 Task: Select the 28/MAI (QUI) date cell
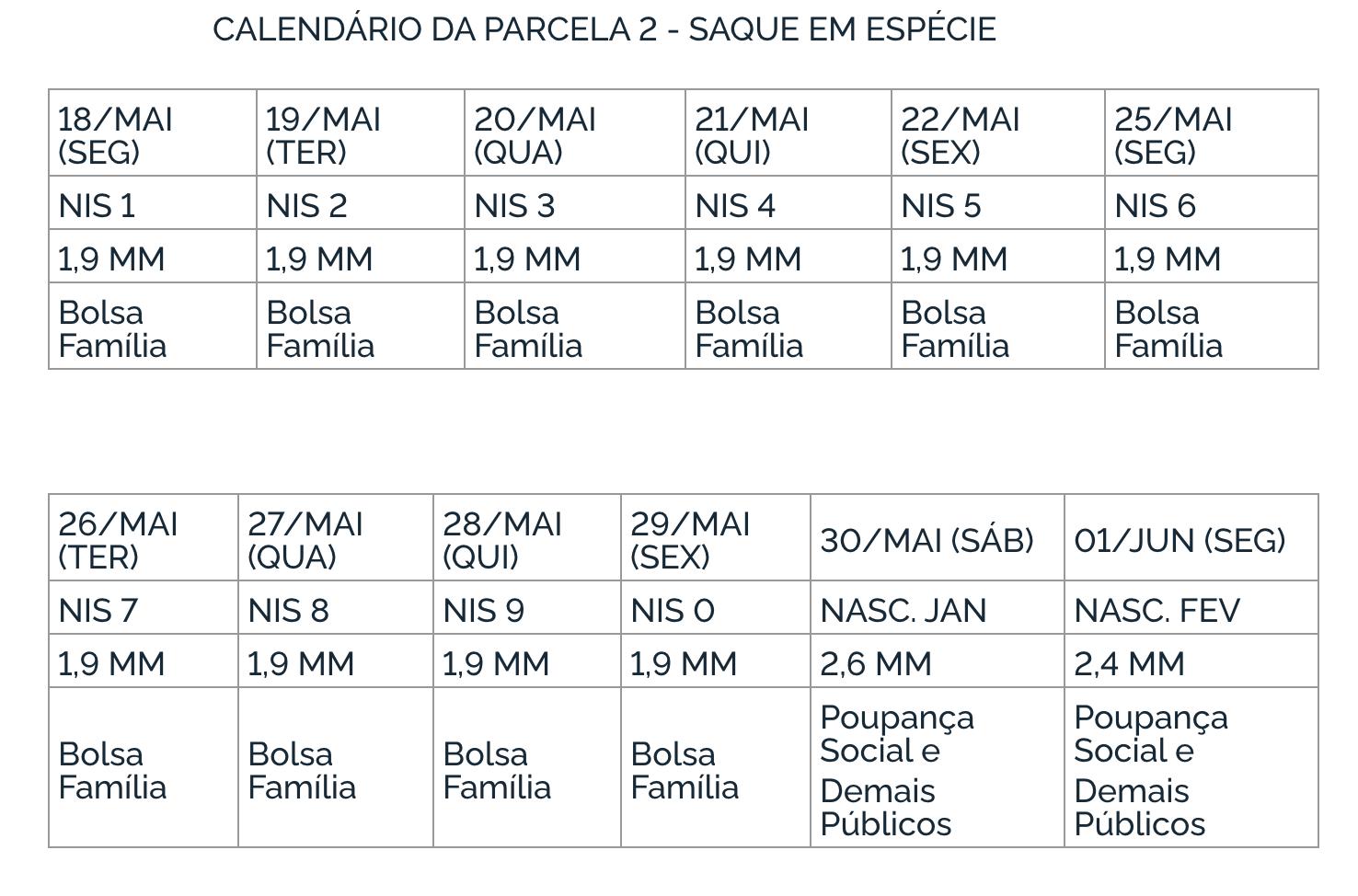(526, 539)
